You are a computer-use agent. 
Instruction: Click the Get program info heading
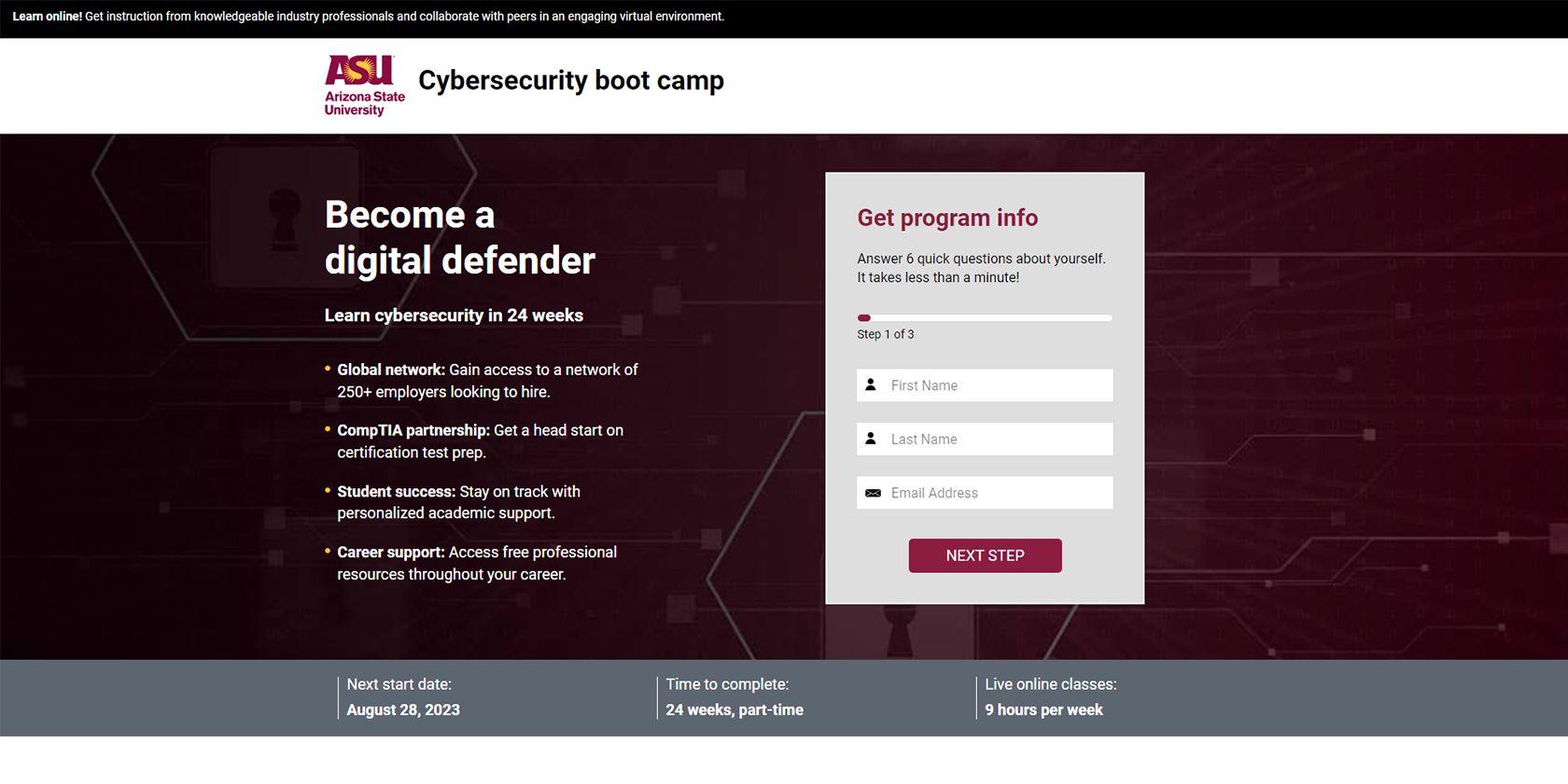pyautogui.click(x=947, y=217)
